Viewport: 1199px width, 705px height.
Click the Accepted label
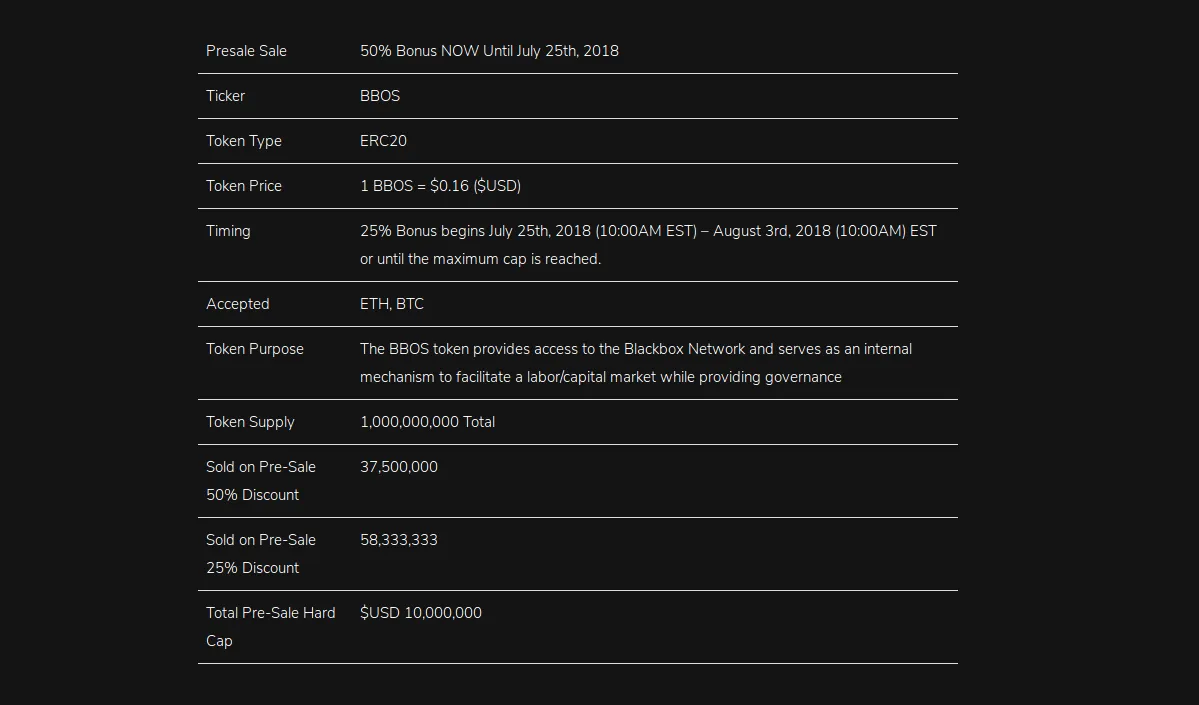click(x=238, y=304)
